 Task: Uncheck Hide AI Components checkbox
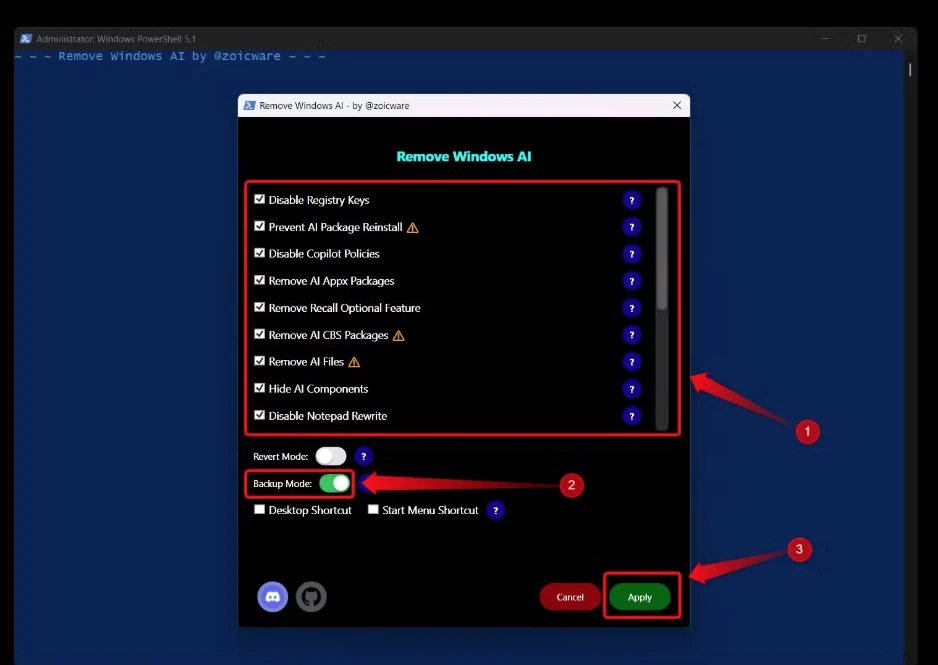point(260,388)
